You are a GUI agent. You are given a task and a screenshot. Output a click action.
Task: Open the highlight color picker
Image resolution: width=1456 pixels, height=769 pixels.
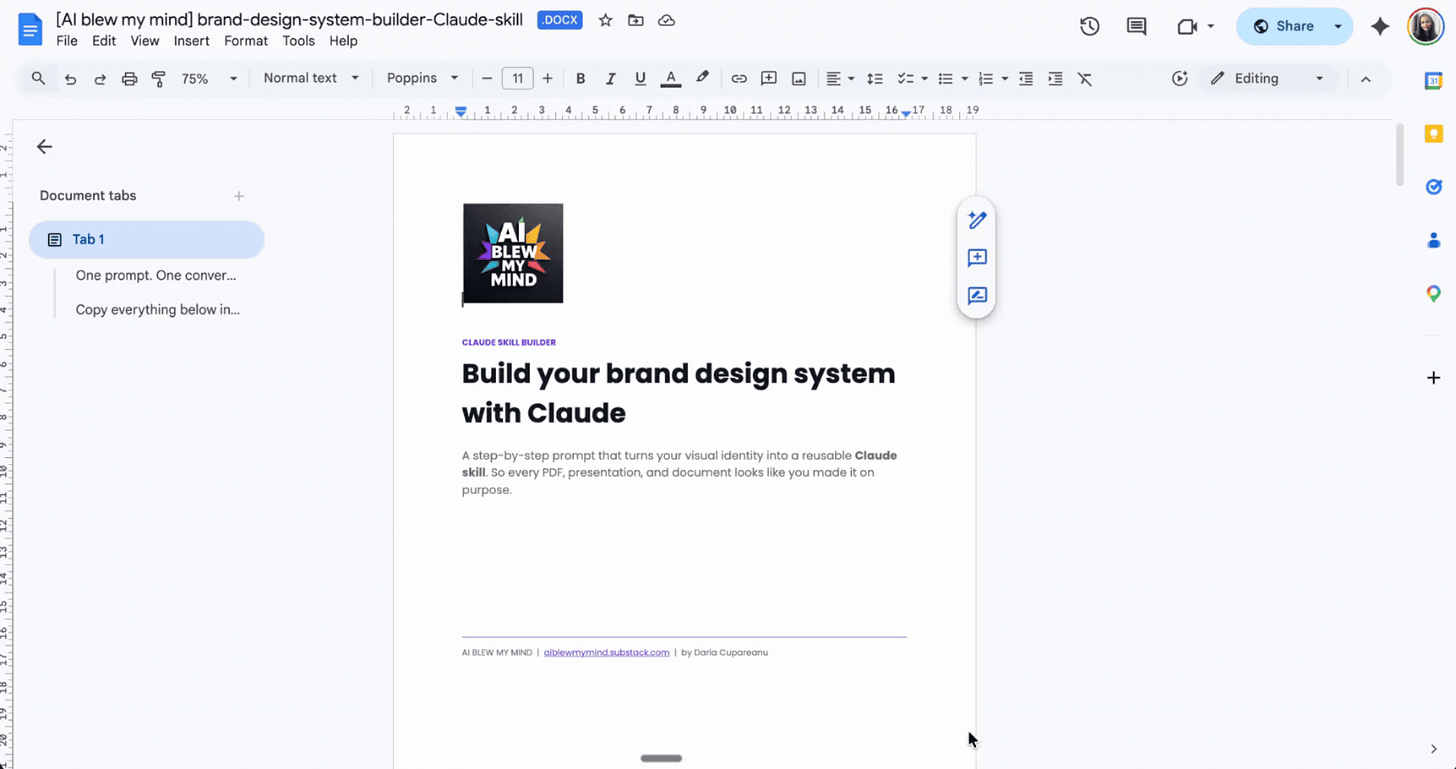[702, 78]
